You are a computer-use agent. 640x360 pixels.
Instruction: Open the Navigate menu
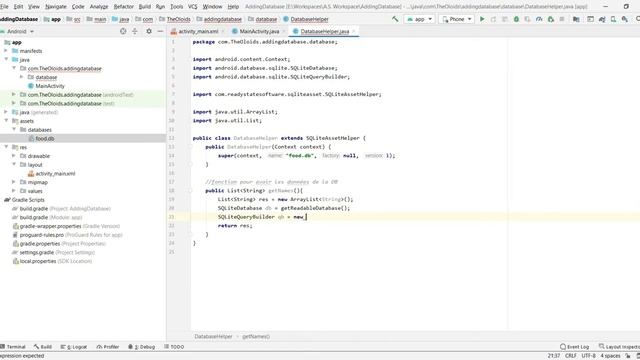[56, 7]
